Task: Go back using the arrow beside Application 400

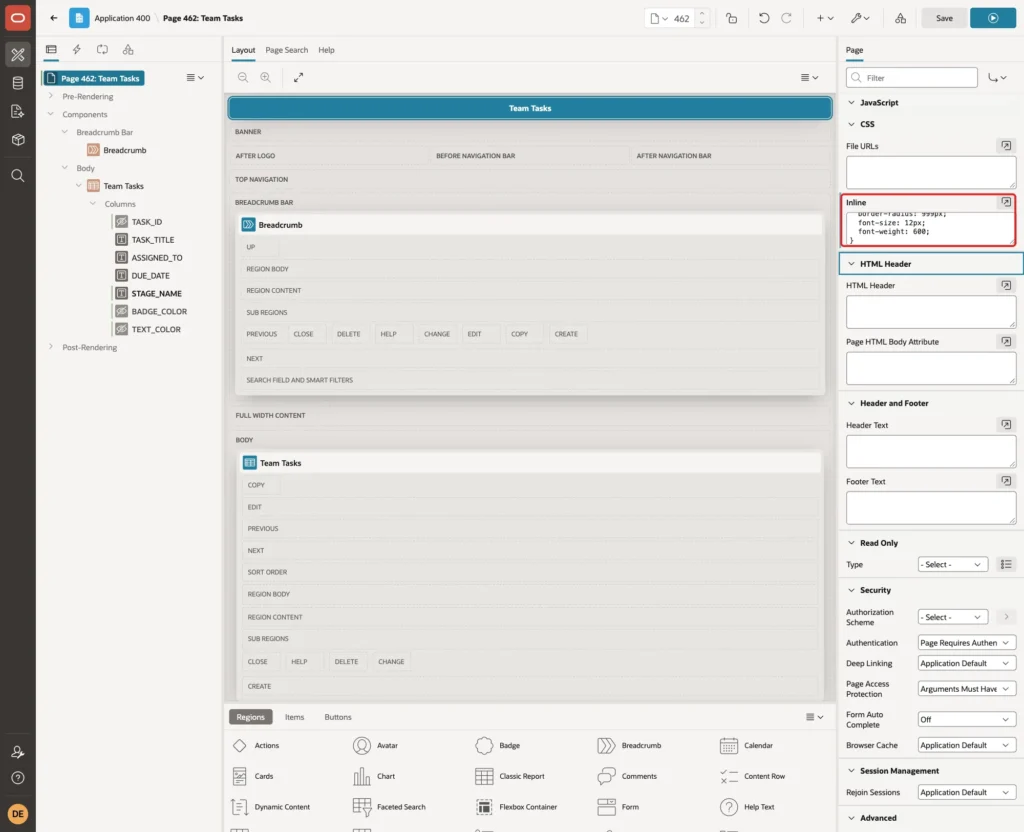Action: pyautogui.click(x=54, y=18)
